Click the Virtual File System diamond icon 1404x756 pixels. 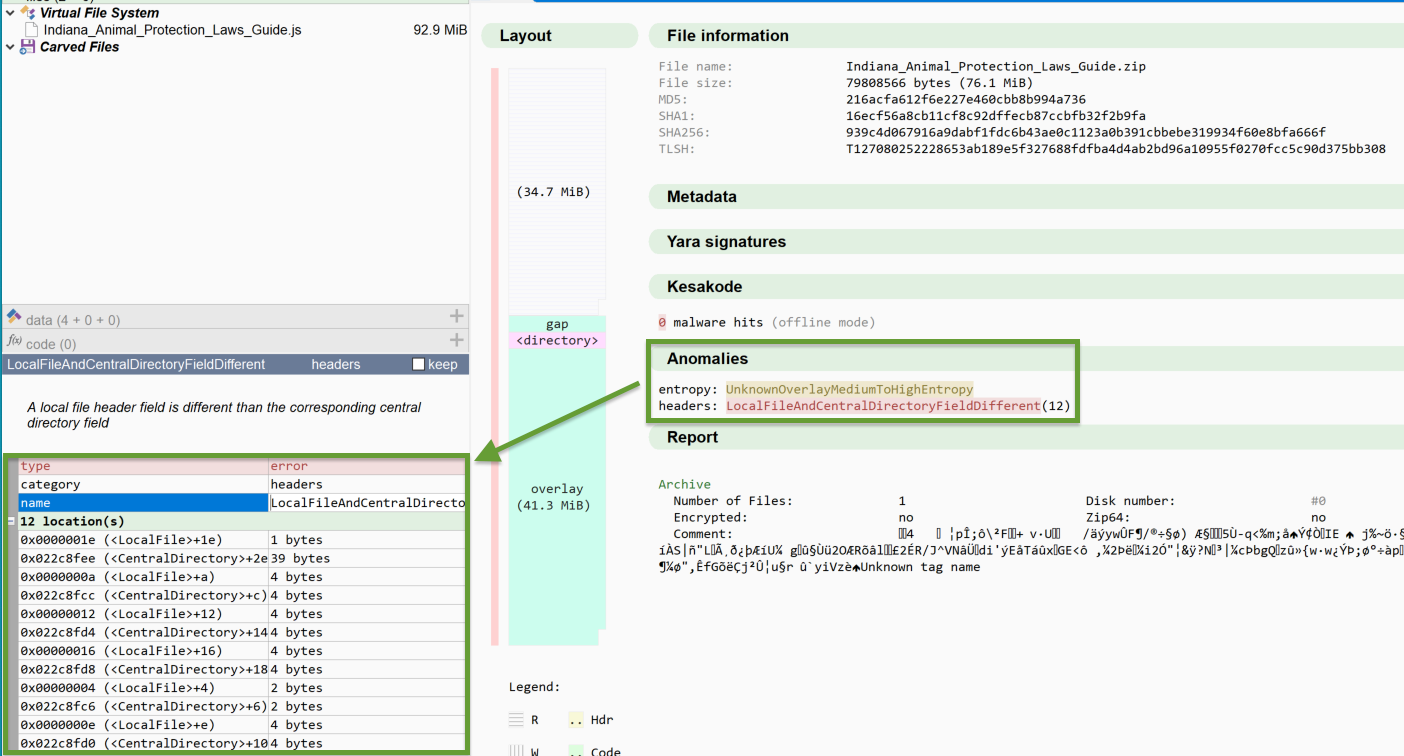[29, 12]
